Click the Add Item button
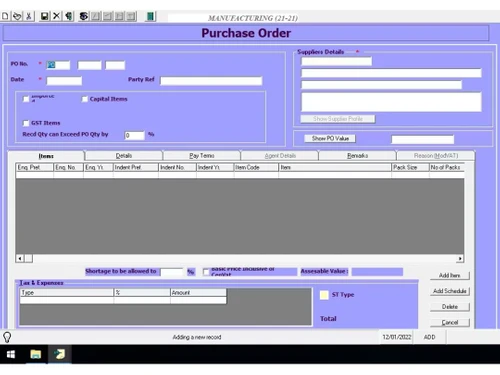500x375 pixels. click(449, 275)
